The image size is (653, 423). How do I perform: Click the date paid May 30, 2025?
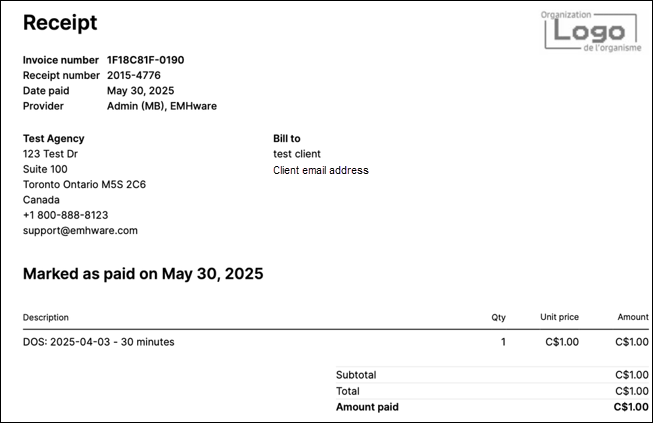tap(140, 91)
